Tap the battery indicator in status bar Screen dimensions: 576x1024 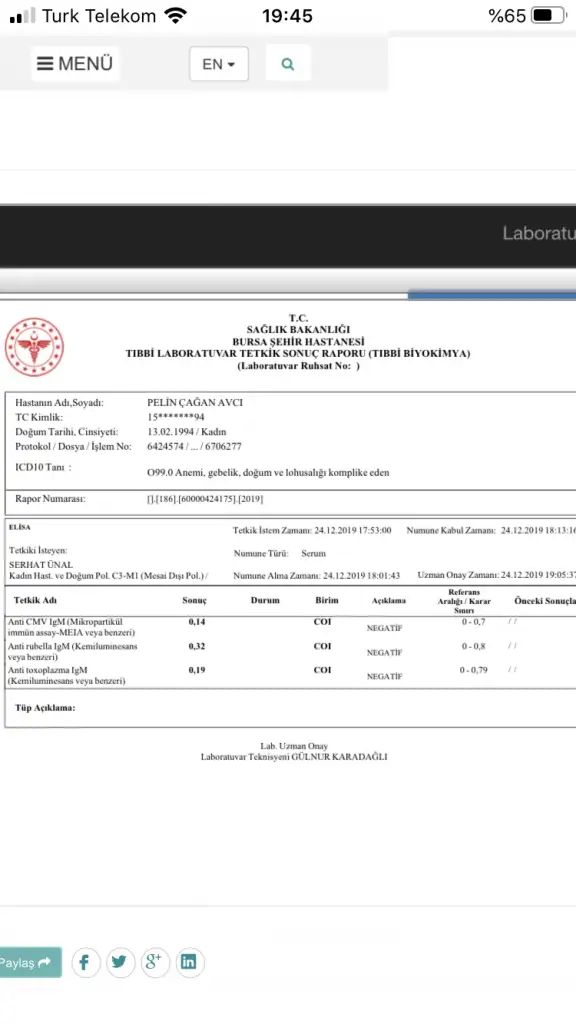point(548,16)
